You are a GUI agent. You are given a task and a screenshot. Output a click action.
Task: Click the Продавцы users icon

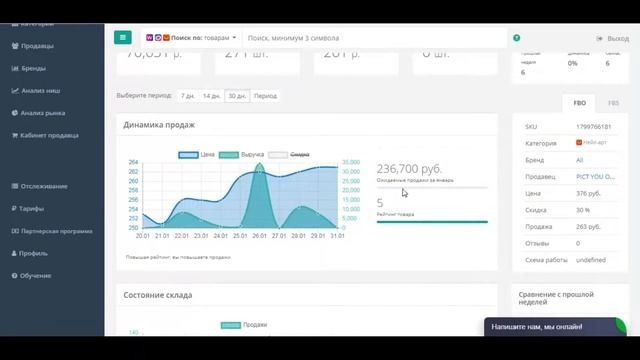pyautogui.click(x=15, y=46)
